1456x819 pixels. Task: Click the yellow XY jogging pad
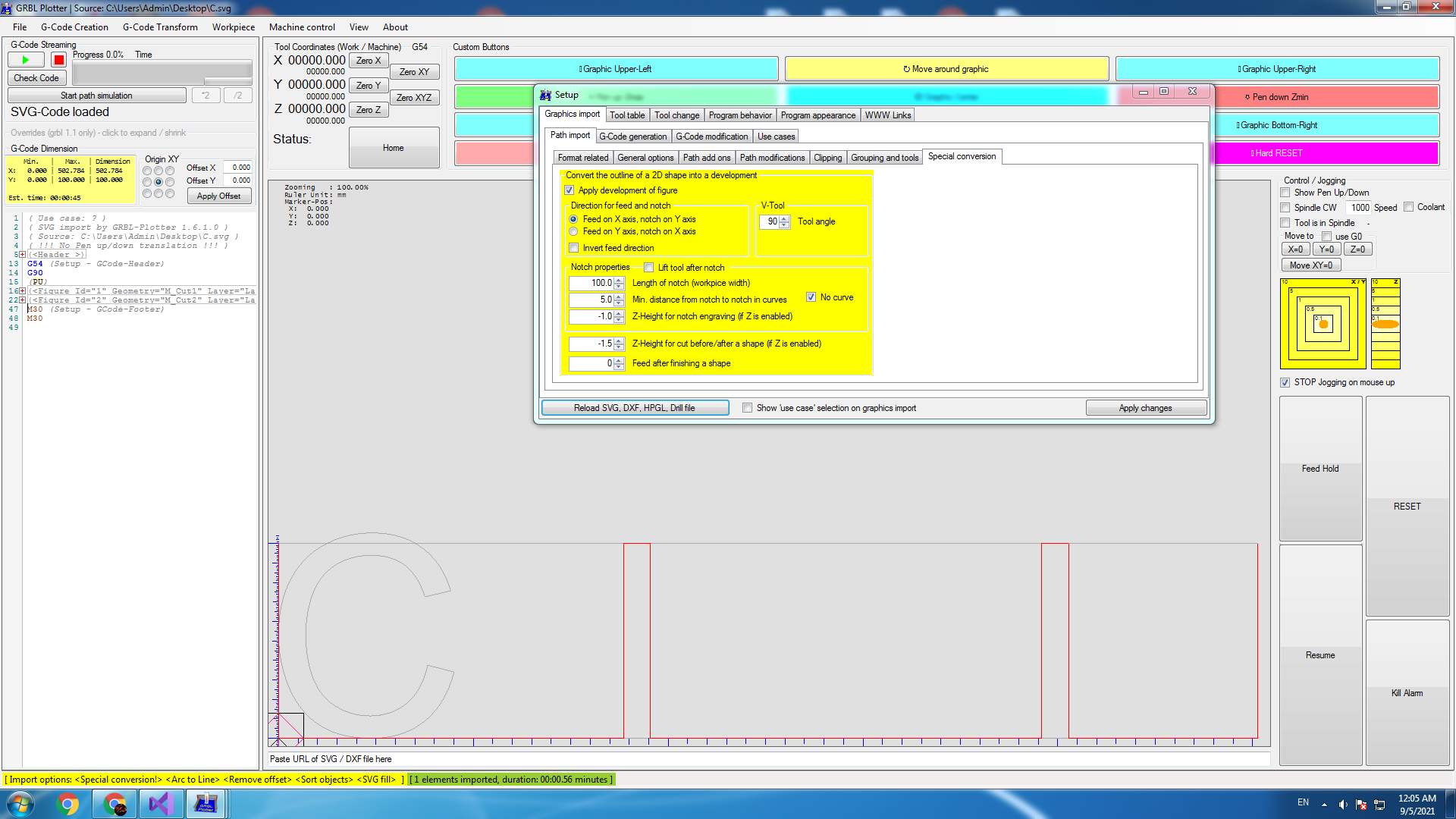[x=1323, y=324]
